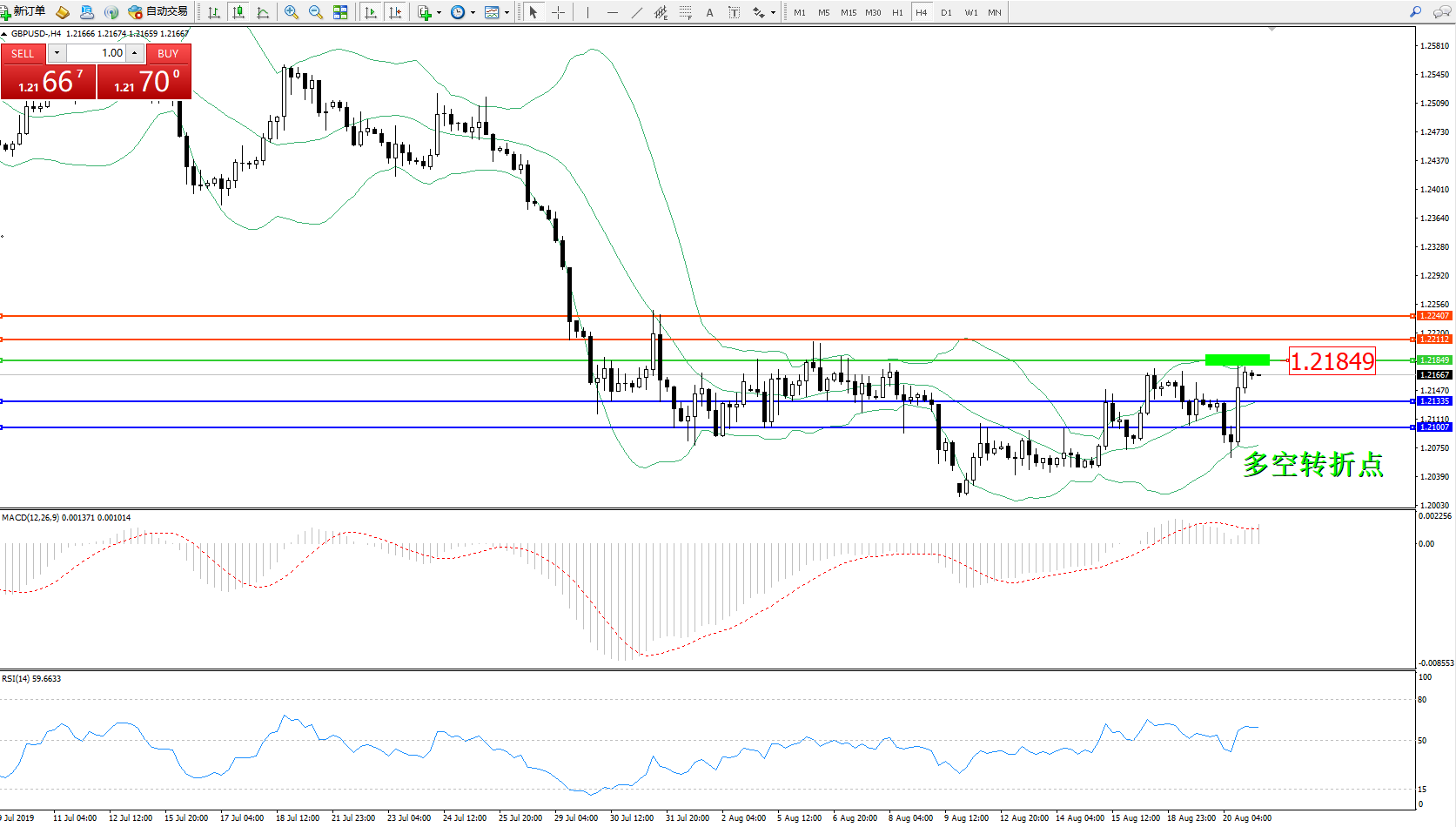Select the crosshair cursor tool
Viewport: 1456px width, 827px height.
558,12
